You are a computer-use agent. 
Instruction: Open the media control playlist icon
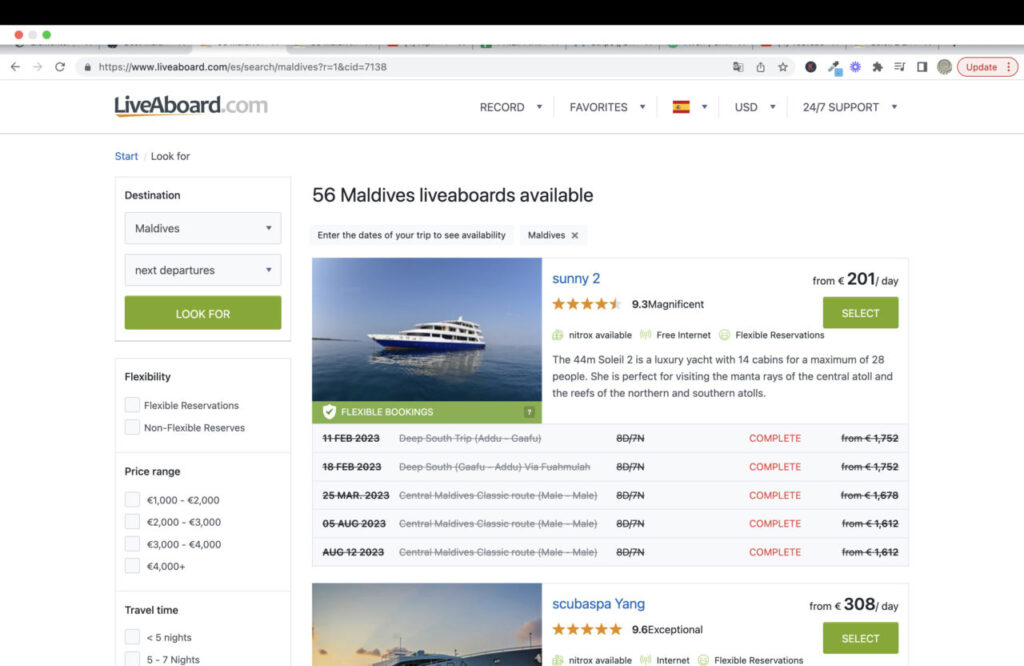click(899, 67)
